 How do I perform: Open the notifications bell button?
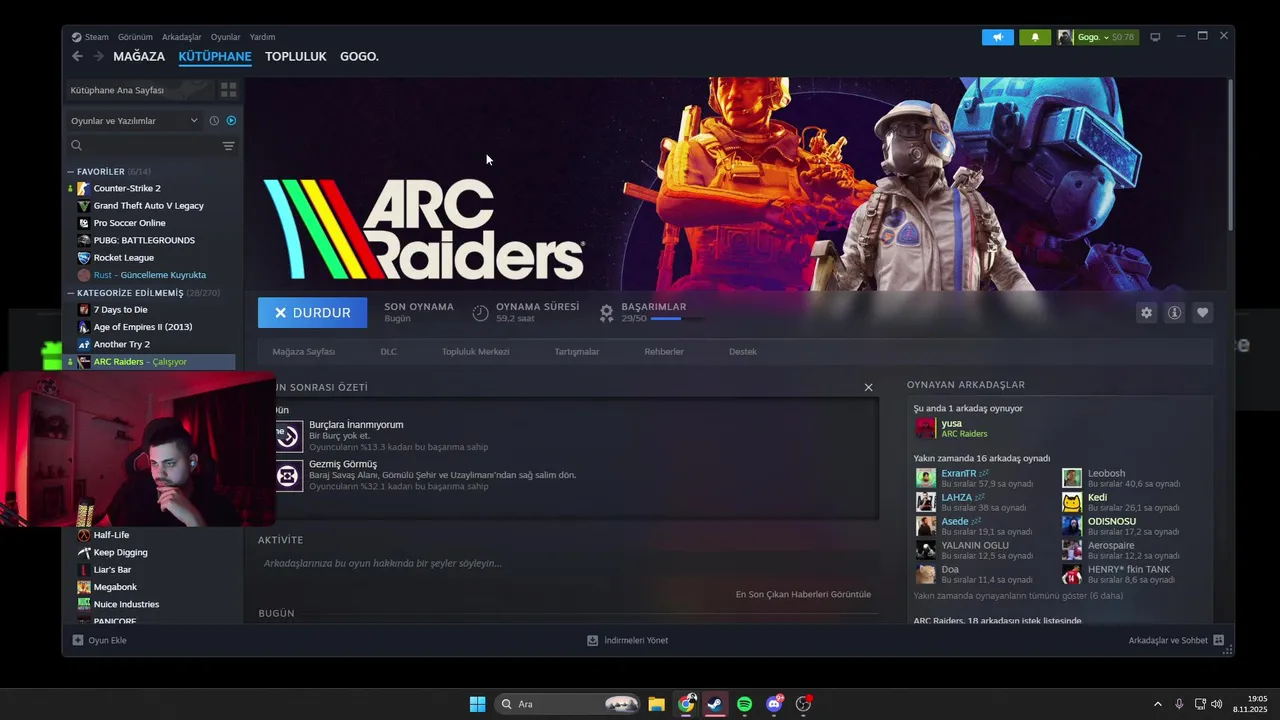(x=1035, y=37)
